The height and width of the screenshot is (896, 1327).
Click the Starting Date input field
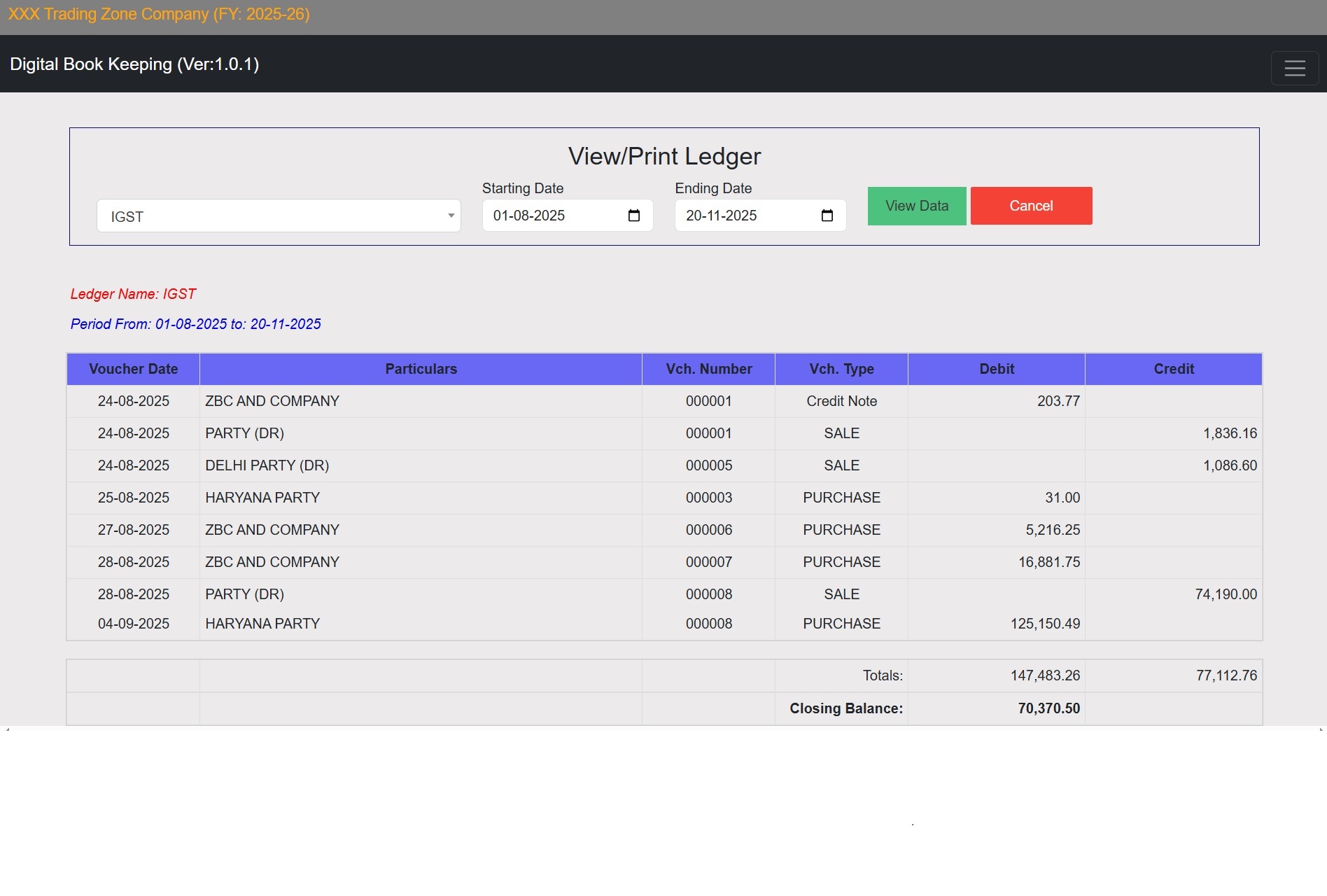pos(553,216)
